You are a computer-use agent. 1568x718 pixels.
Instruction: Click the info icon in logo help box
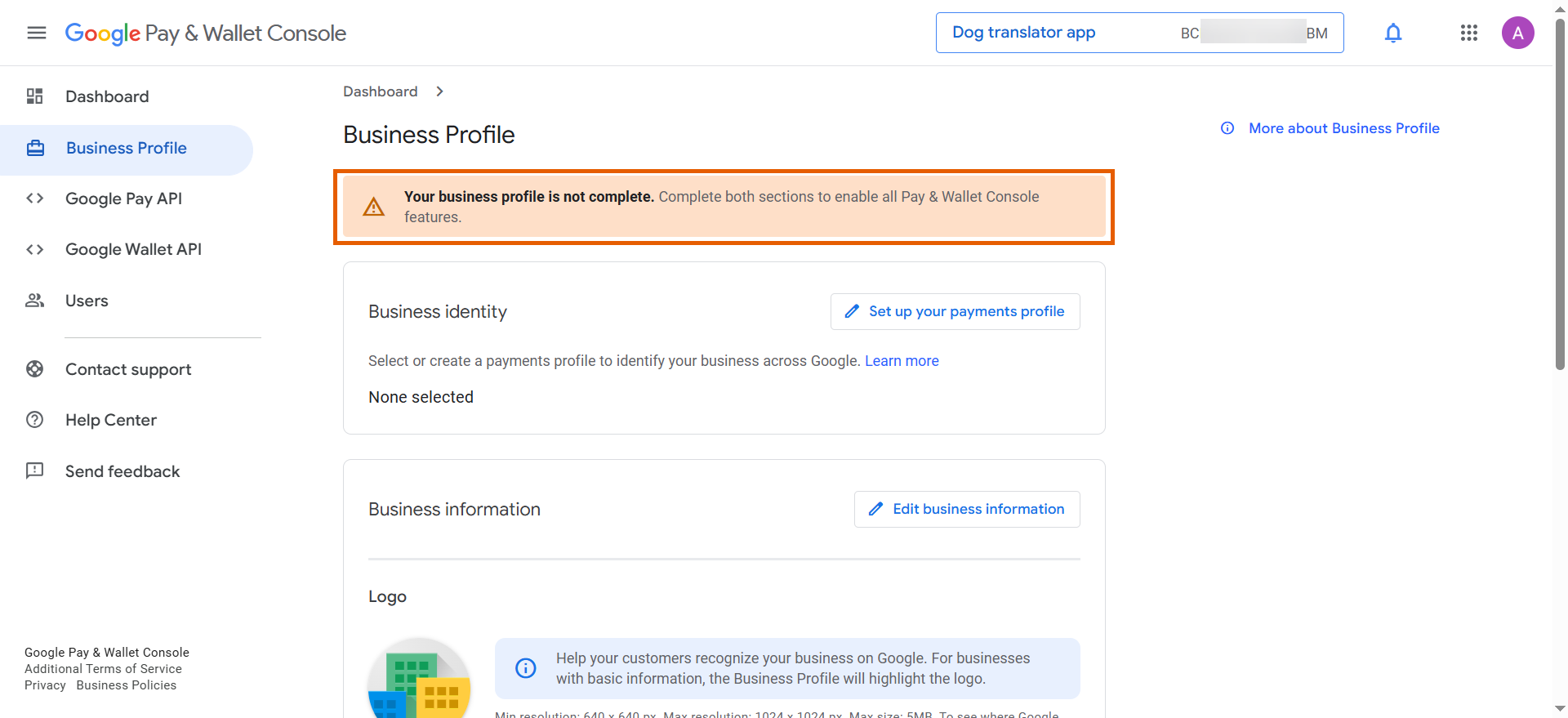526,668
